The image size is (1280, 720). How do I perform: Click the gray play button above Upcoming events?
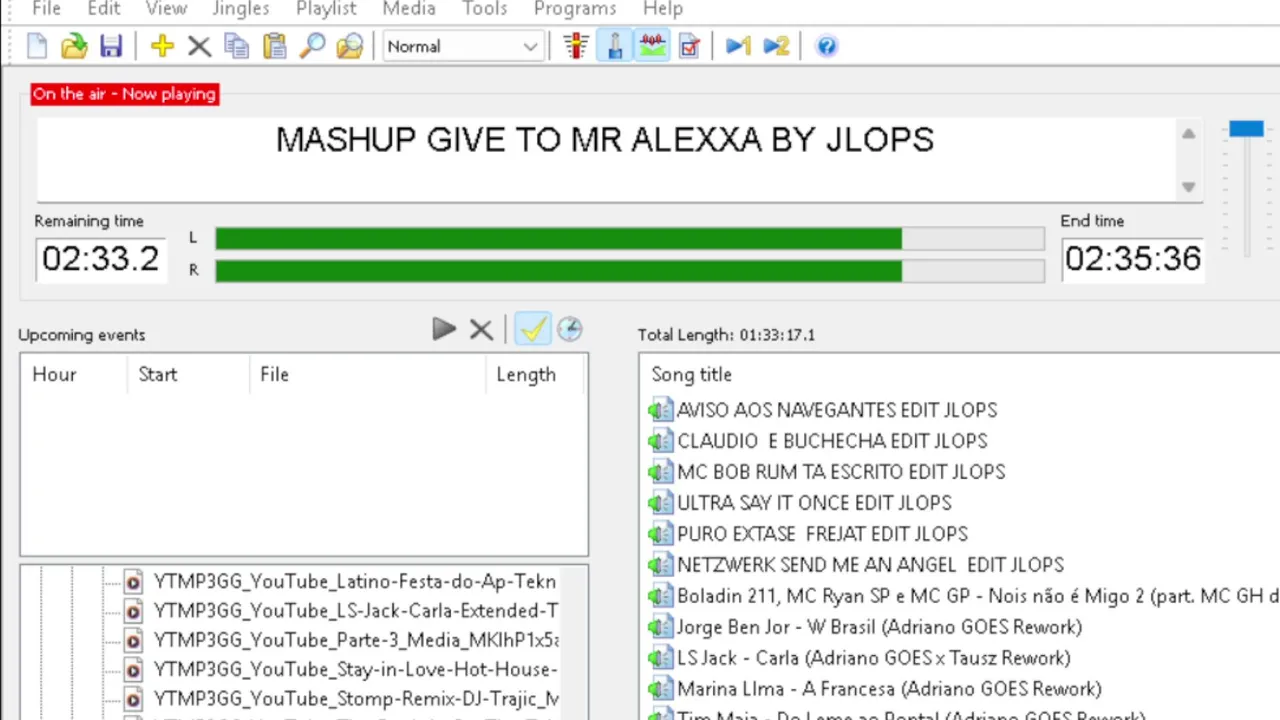[444, 329]
